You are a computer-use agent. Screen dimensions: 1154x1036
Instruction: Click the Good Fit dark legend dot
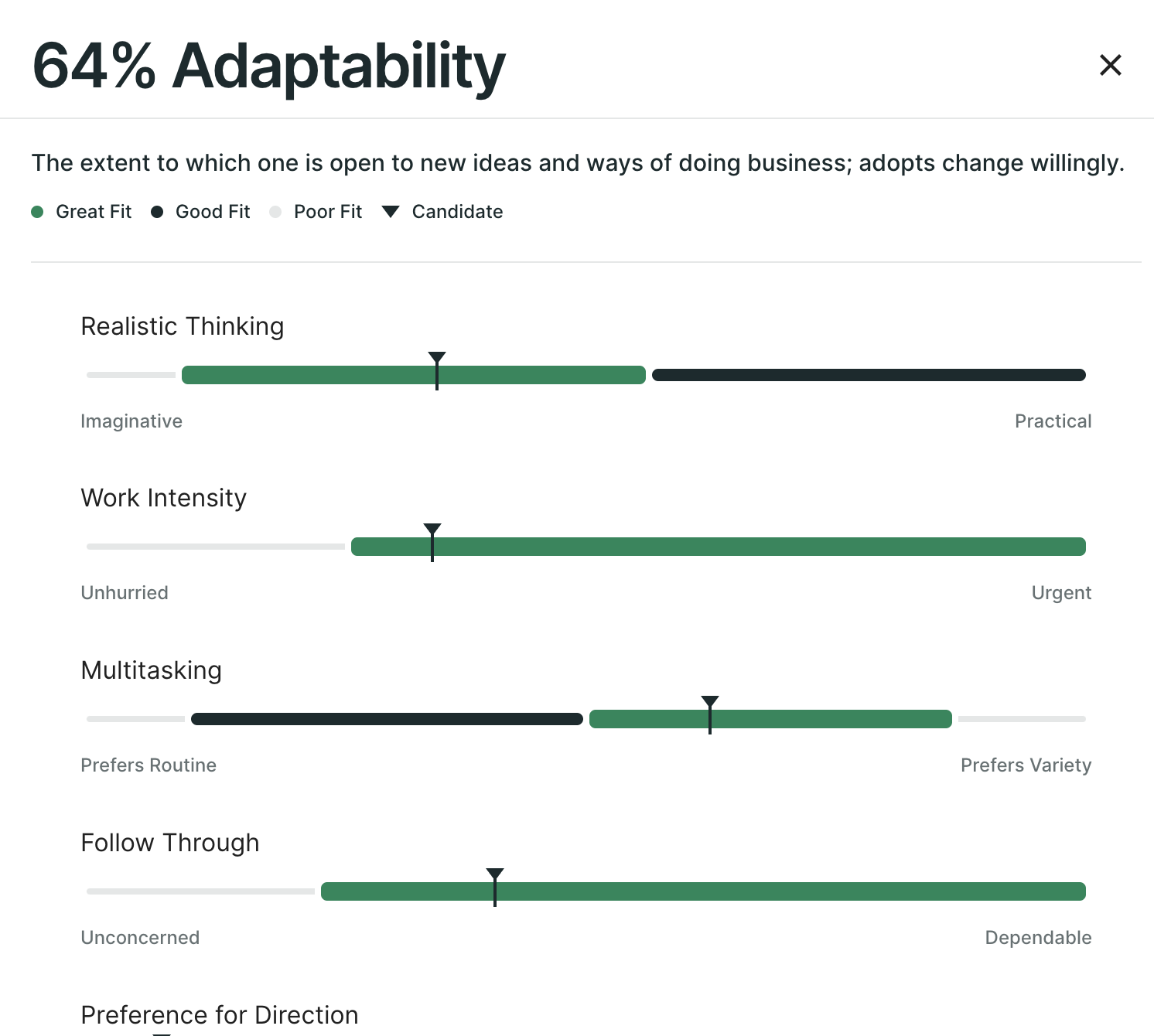tap(157, 212)
